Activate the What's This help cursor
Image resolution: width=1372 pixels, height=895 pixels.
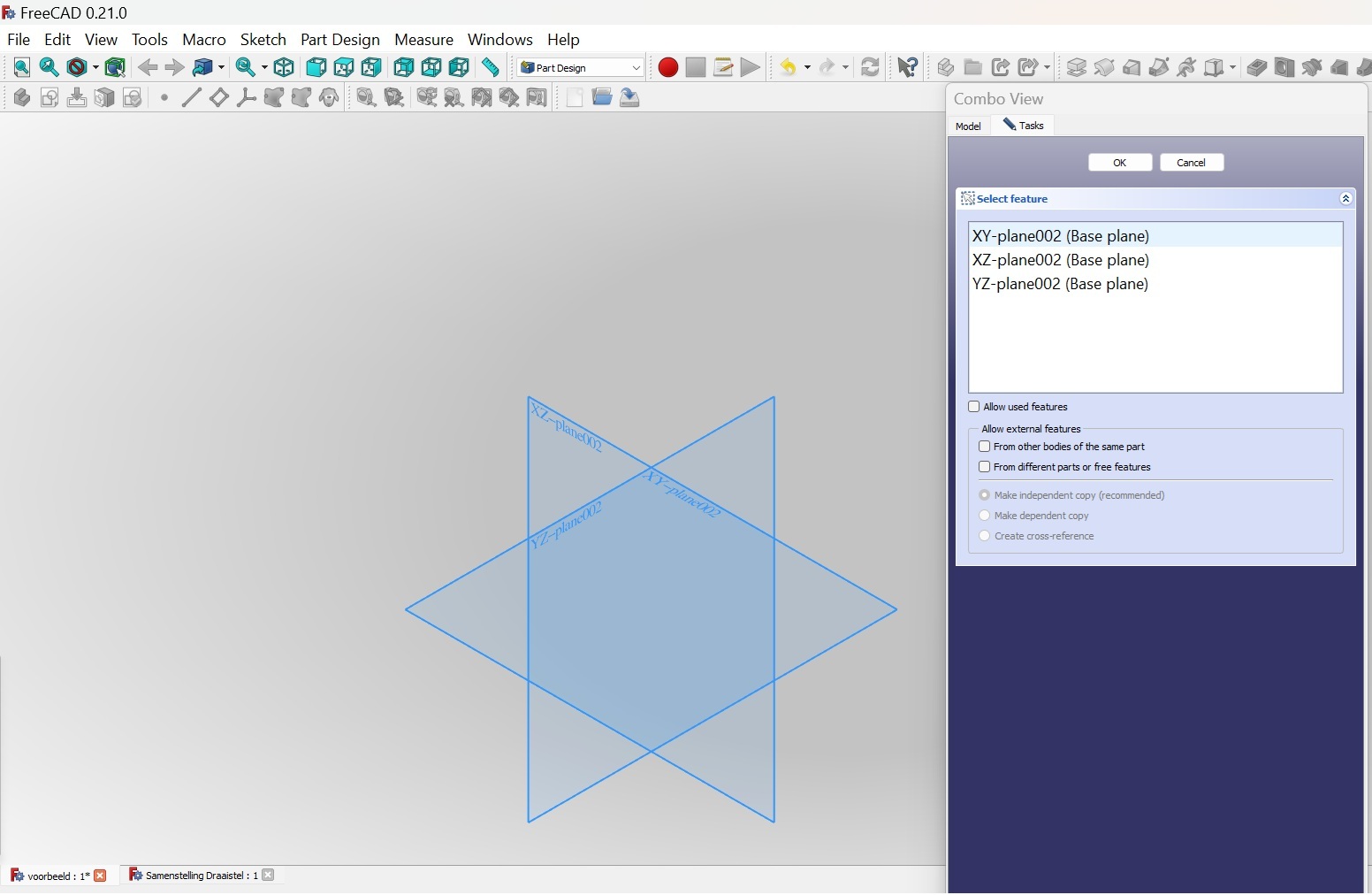(x=908, y=67)
